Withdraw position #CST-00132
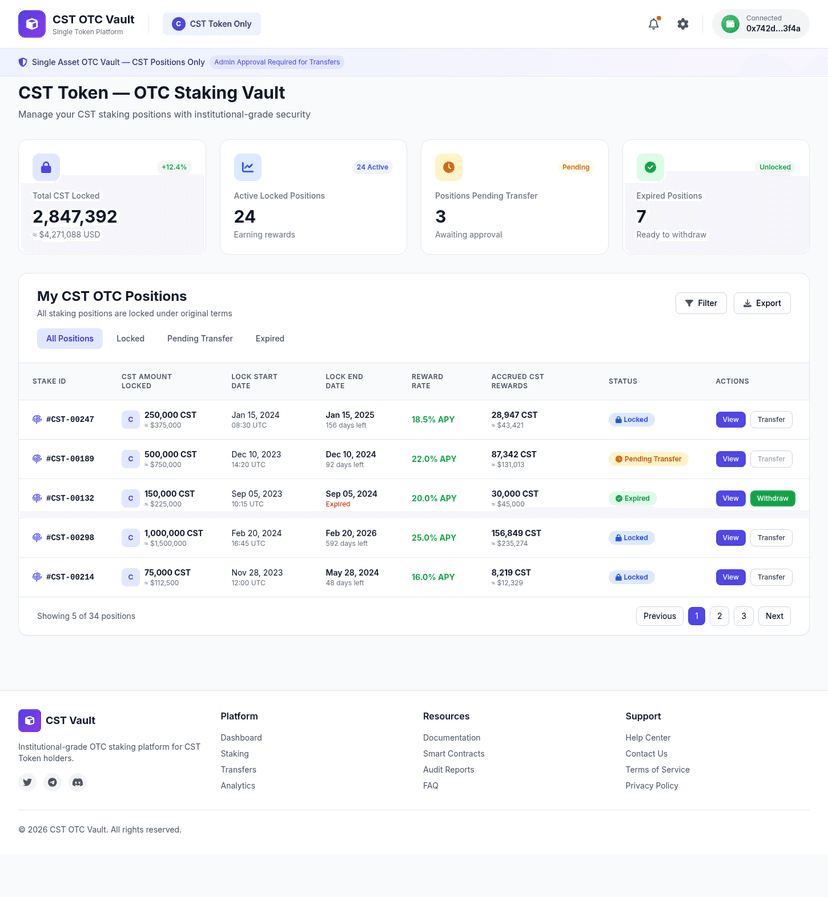Screen dimensions: 828x897 click(x=772, y=498)
